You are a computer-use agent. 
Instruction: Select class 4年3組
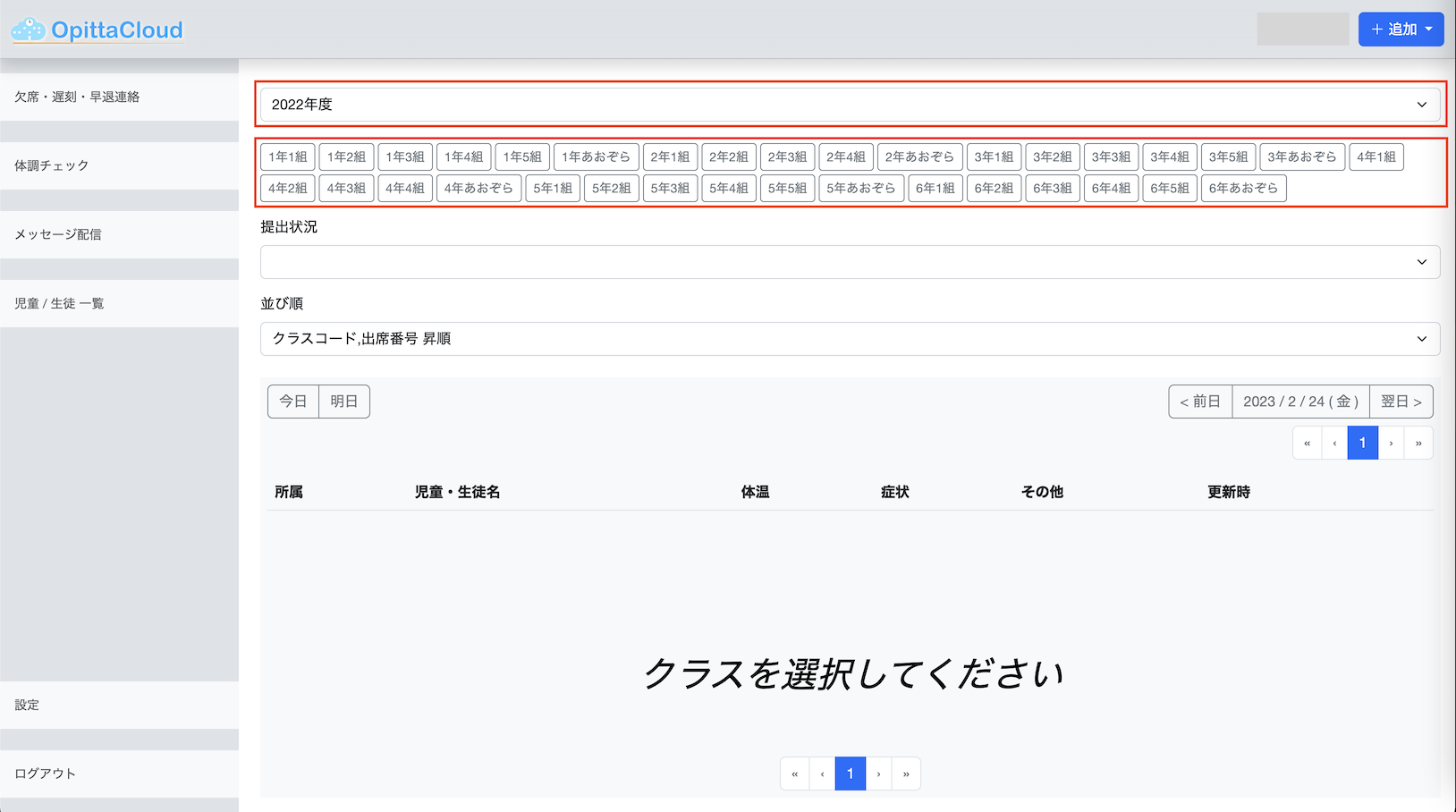point(346,189)
